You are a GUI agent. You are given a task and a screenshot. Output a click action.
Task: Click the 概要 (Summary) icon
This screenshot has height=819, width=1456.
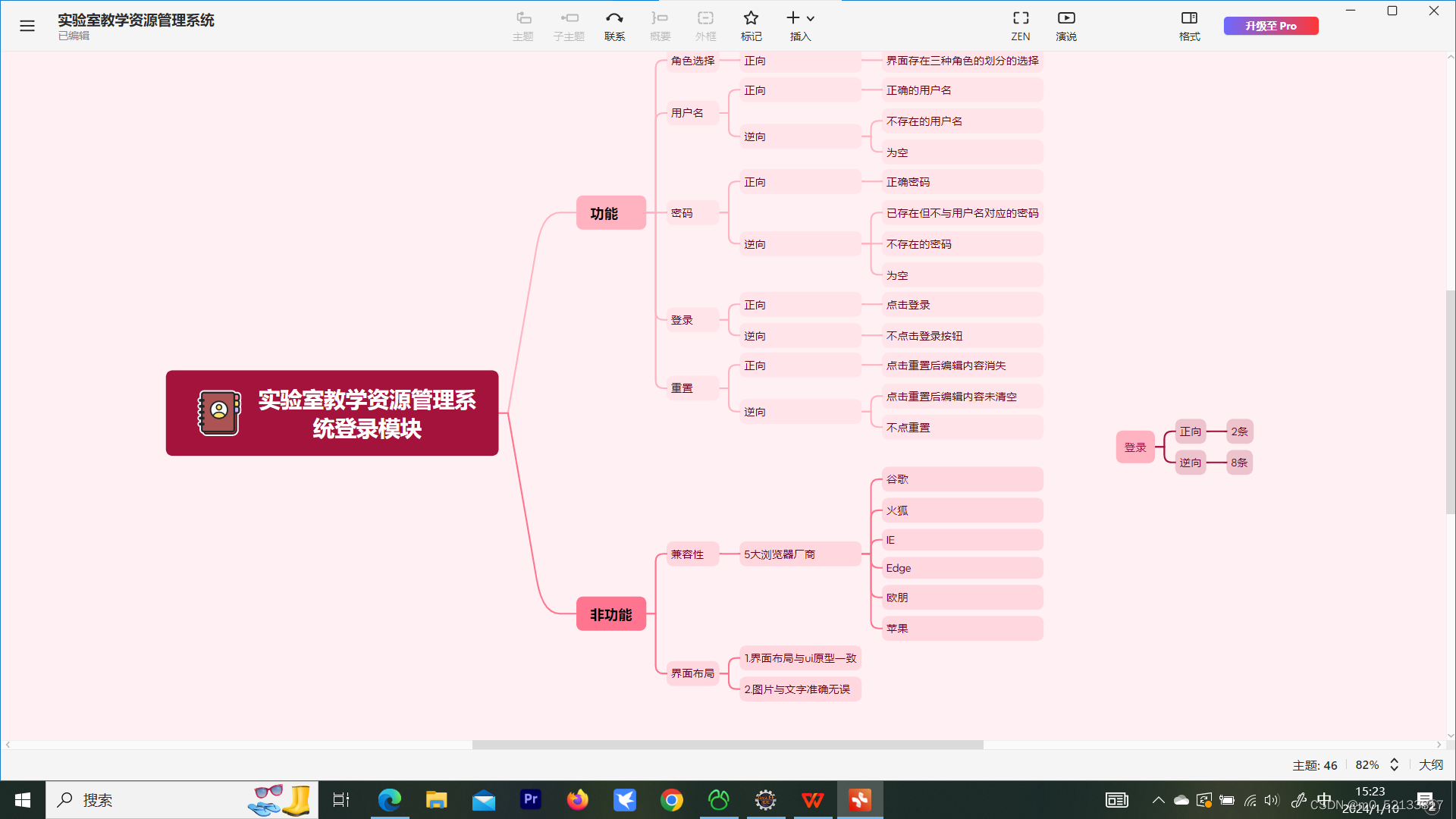click(659, 25)
